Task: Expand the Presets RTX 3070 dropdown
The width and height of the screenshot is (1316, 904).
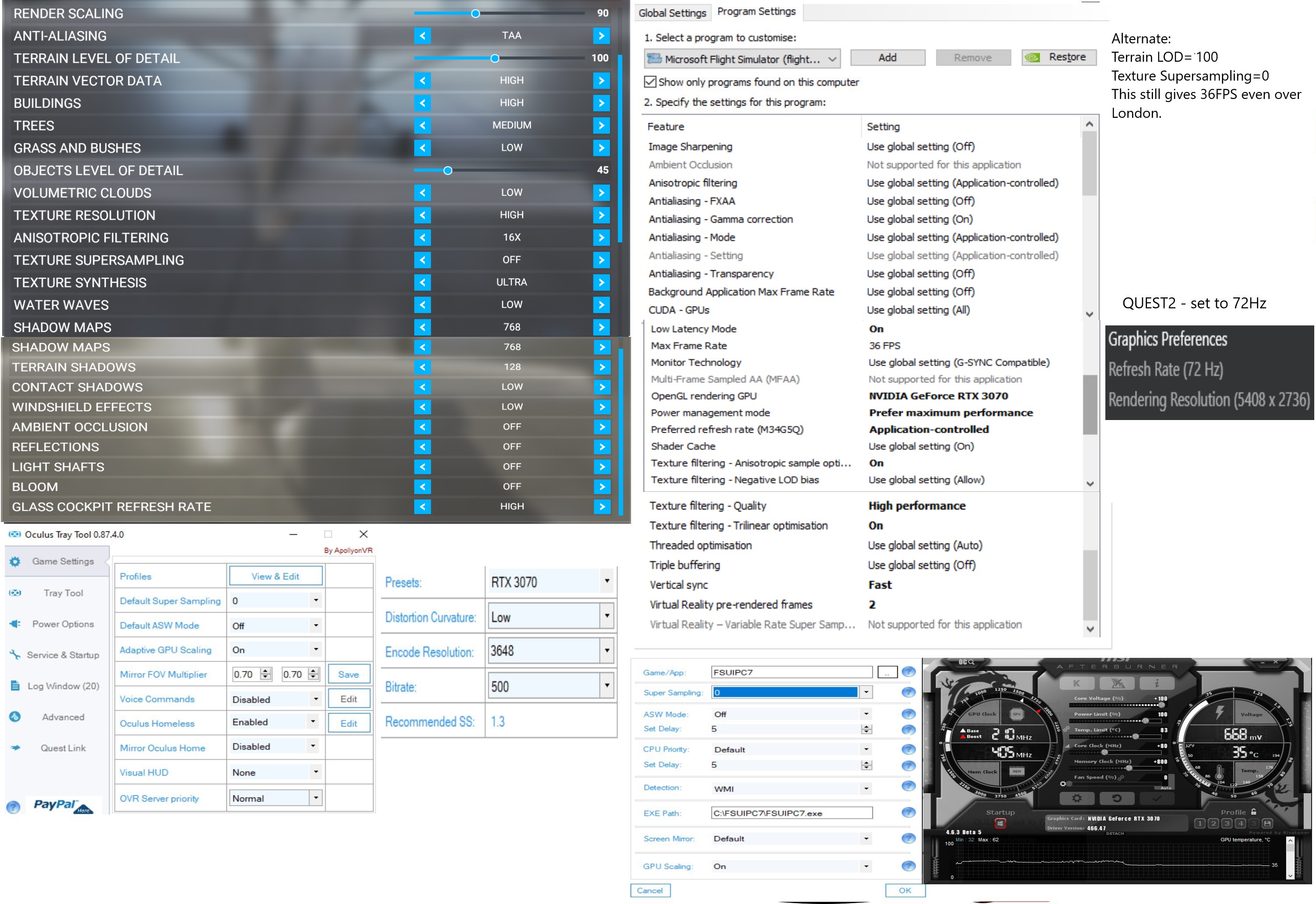Action: (607, 581)
